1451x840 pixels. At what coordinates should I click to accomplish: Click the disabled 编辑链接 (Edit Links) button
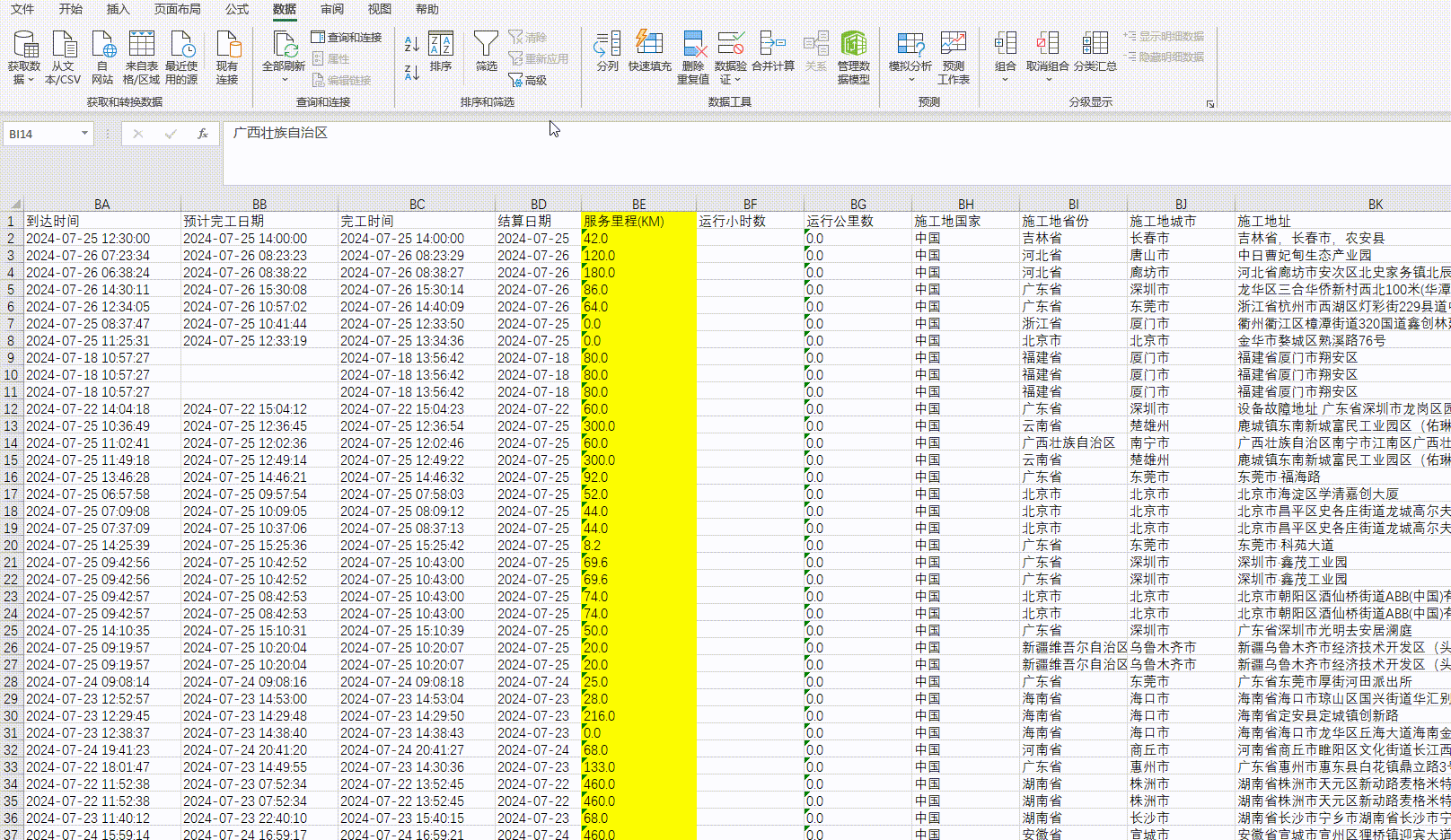point(342,80)
